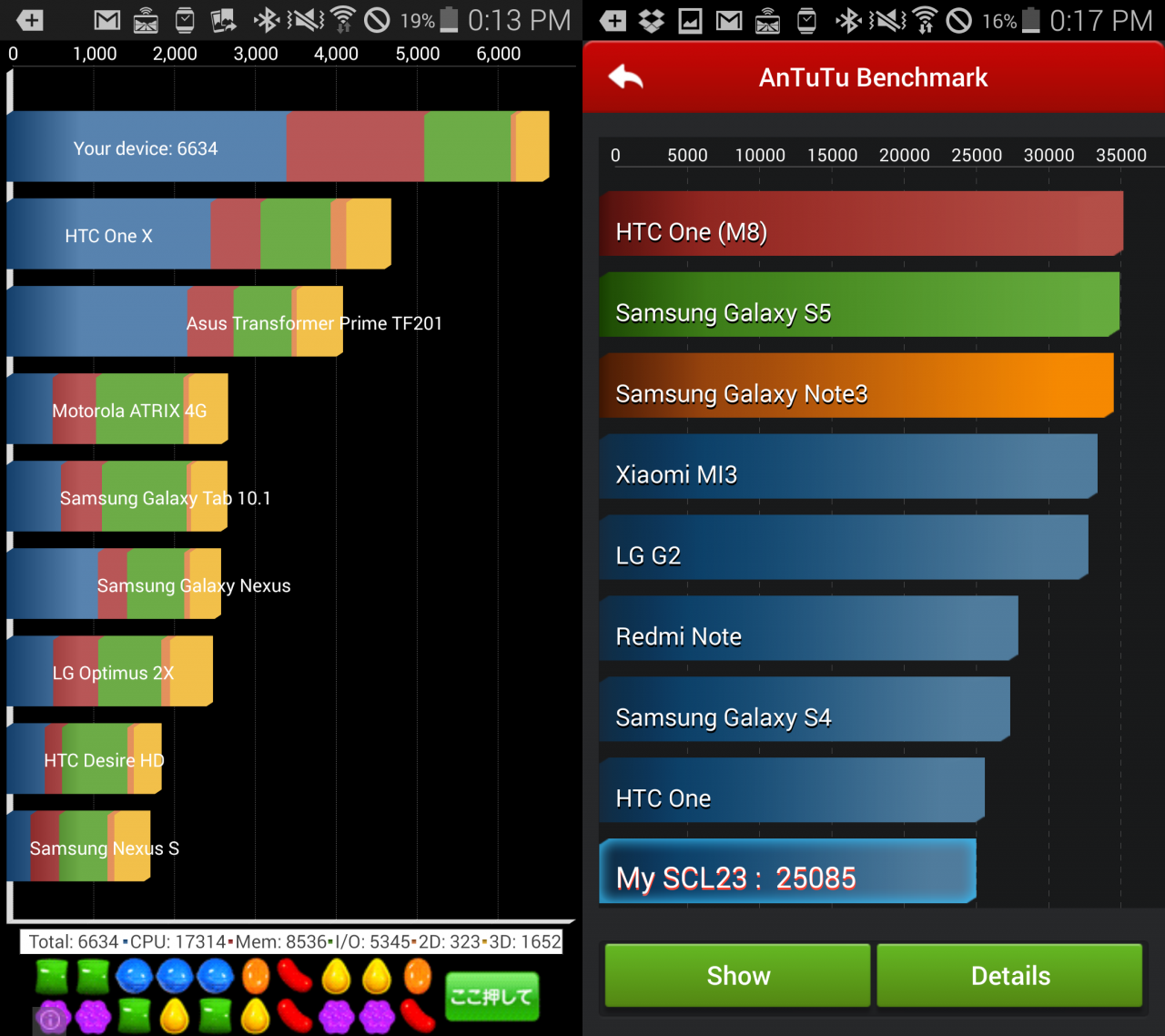
Task: Tap the Gmail icon in AnTuTu status bar
Action: 729,20
